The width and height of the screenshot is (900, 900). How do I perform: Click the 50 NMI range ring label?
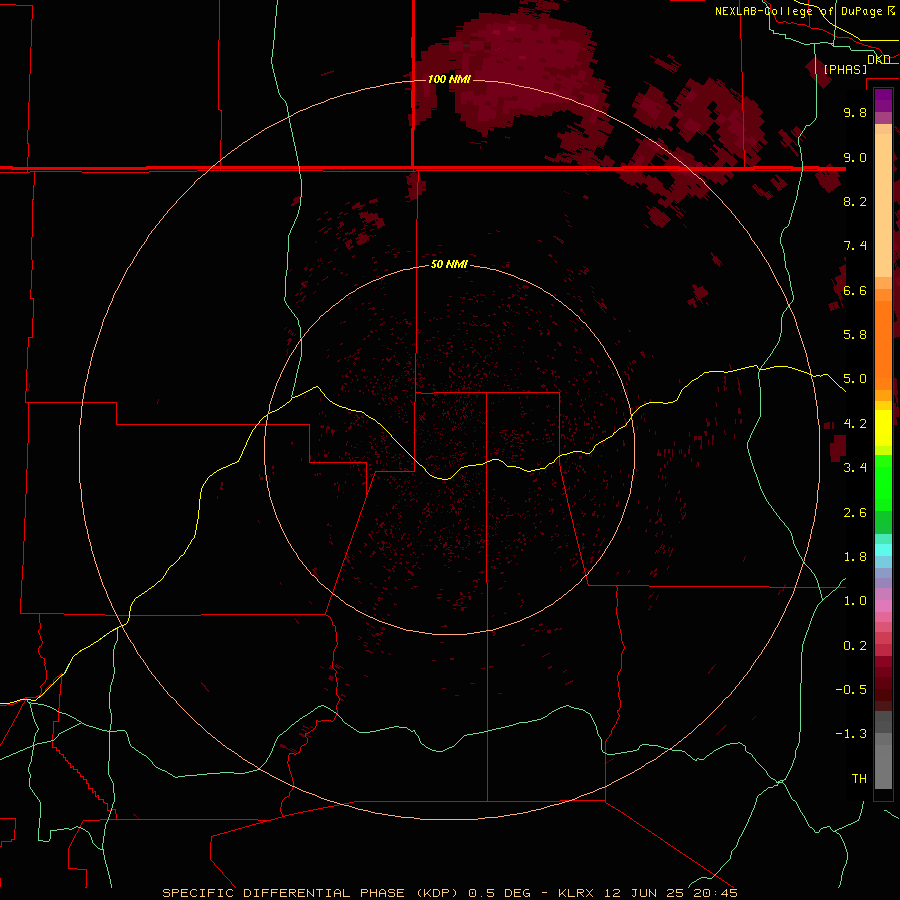click(x=449, y=265)
